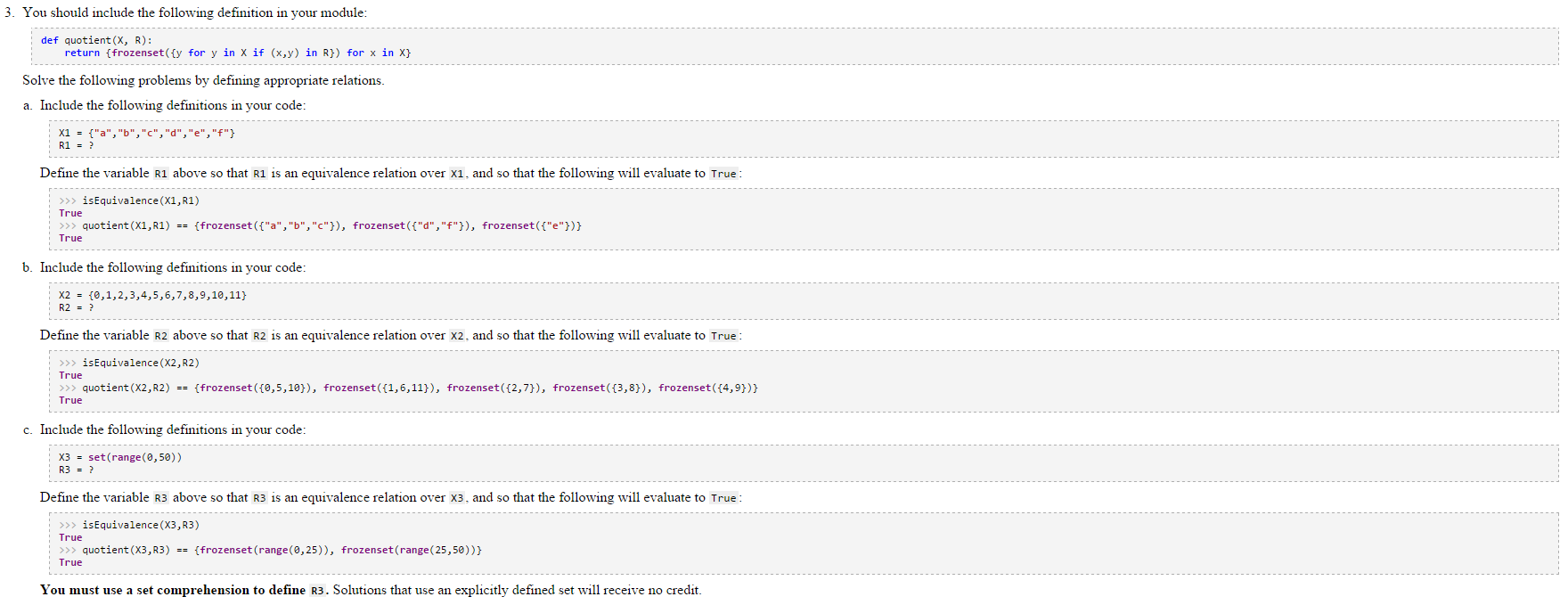Click 'Solve the following problems' sentence
The width and height of the screenshot is (1568, 605).
tap(203, 80)
